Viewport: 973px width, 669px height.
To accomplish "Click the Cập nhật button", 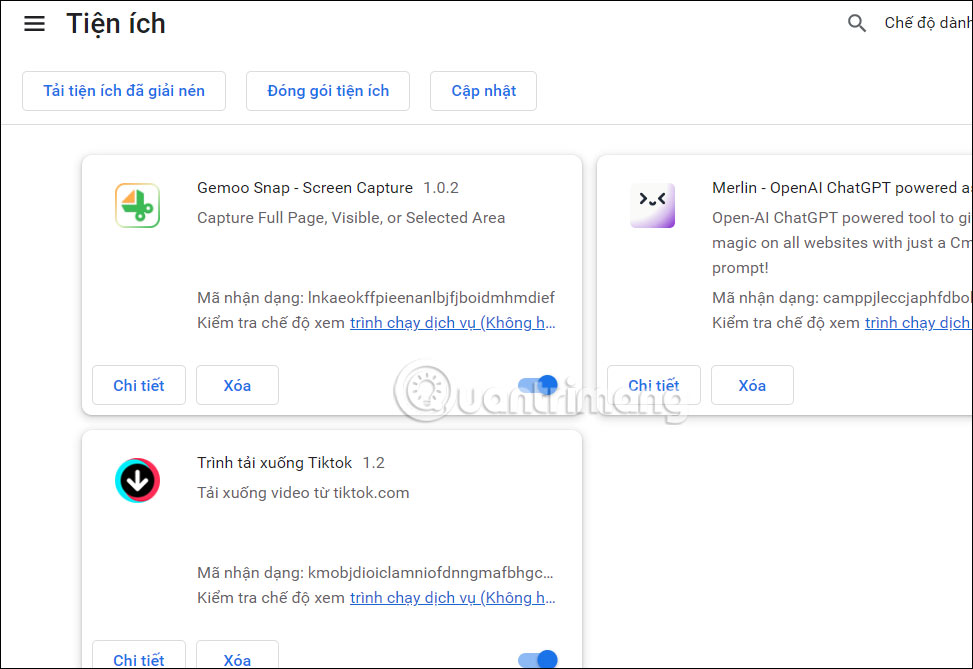I will point(483,91).
